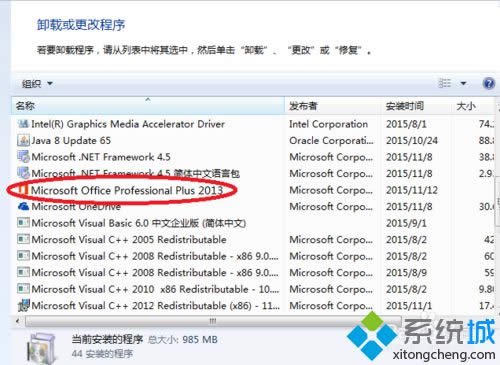The height and width of the screenshot is (365, 500).
Task: Select the Java 8 Update 65 entry
Action: coord(71,140)
